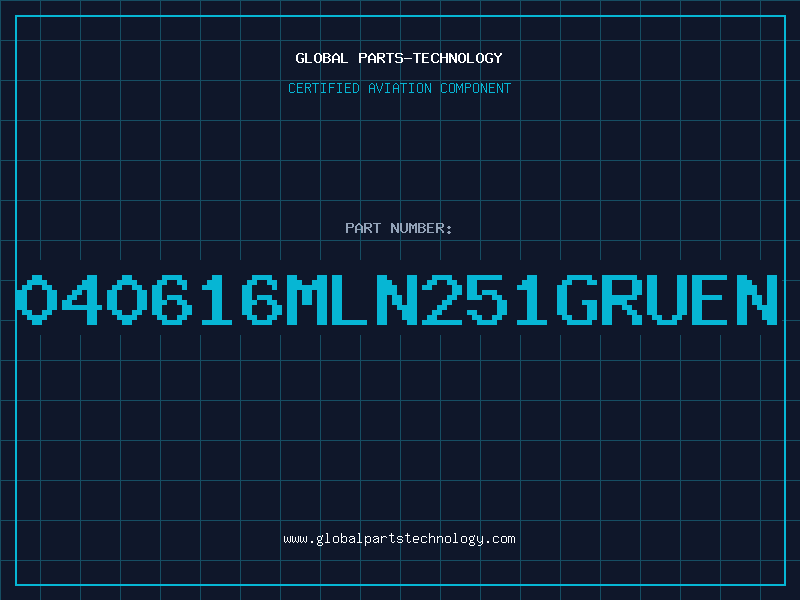Select the digit 2 in the part number
Image resolution: width=800 pixels, height=600 pixels.
click(x=442, y=299)
